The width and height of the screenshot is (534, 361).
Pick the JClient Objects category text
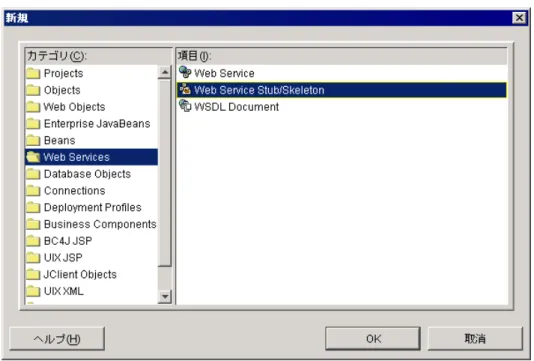click(x=80, y=274)
